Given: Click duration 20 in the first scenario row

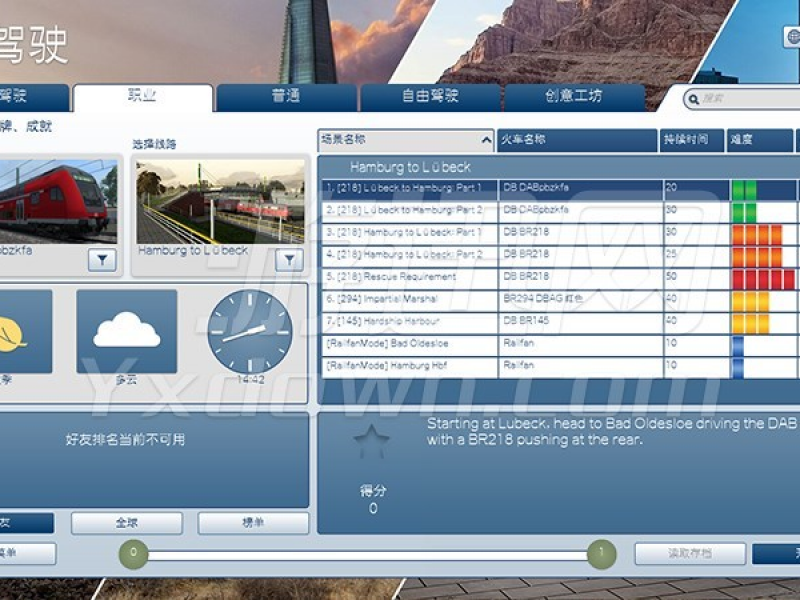Looking at the screenshot, I should 671,187.
